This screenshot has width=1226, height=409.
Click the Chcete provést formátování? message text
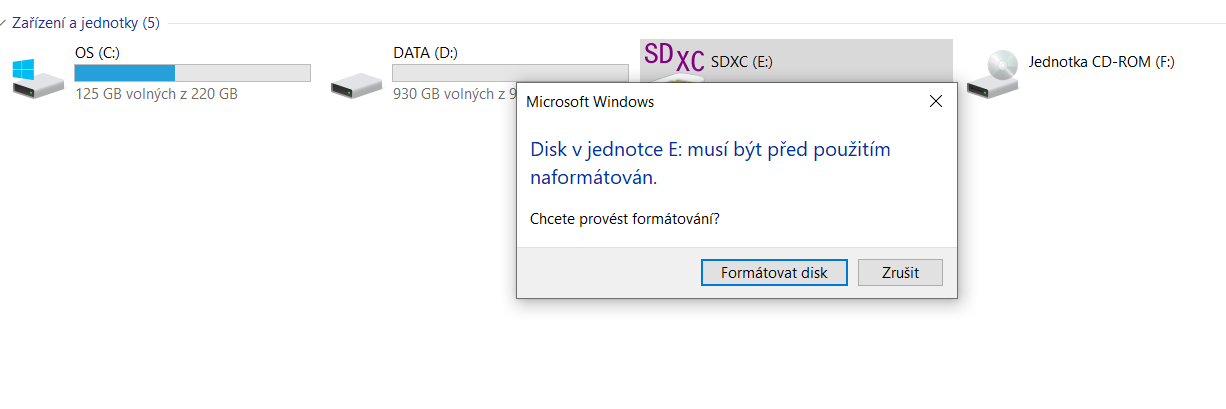pos(624,218)
